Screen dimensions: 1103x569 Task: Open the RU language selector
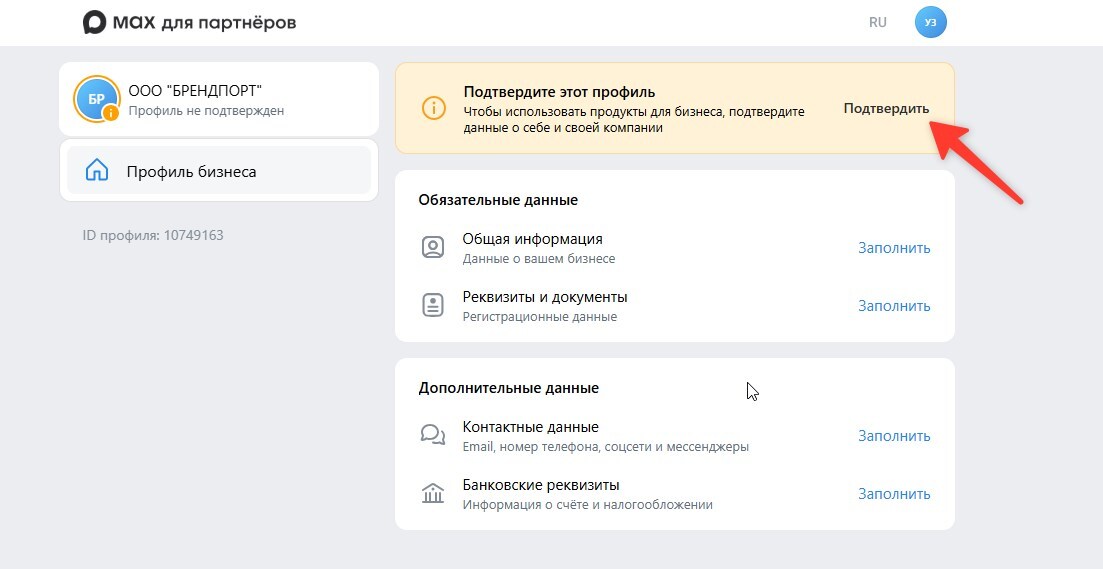(878, 22)
